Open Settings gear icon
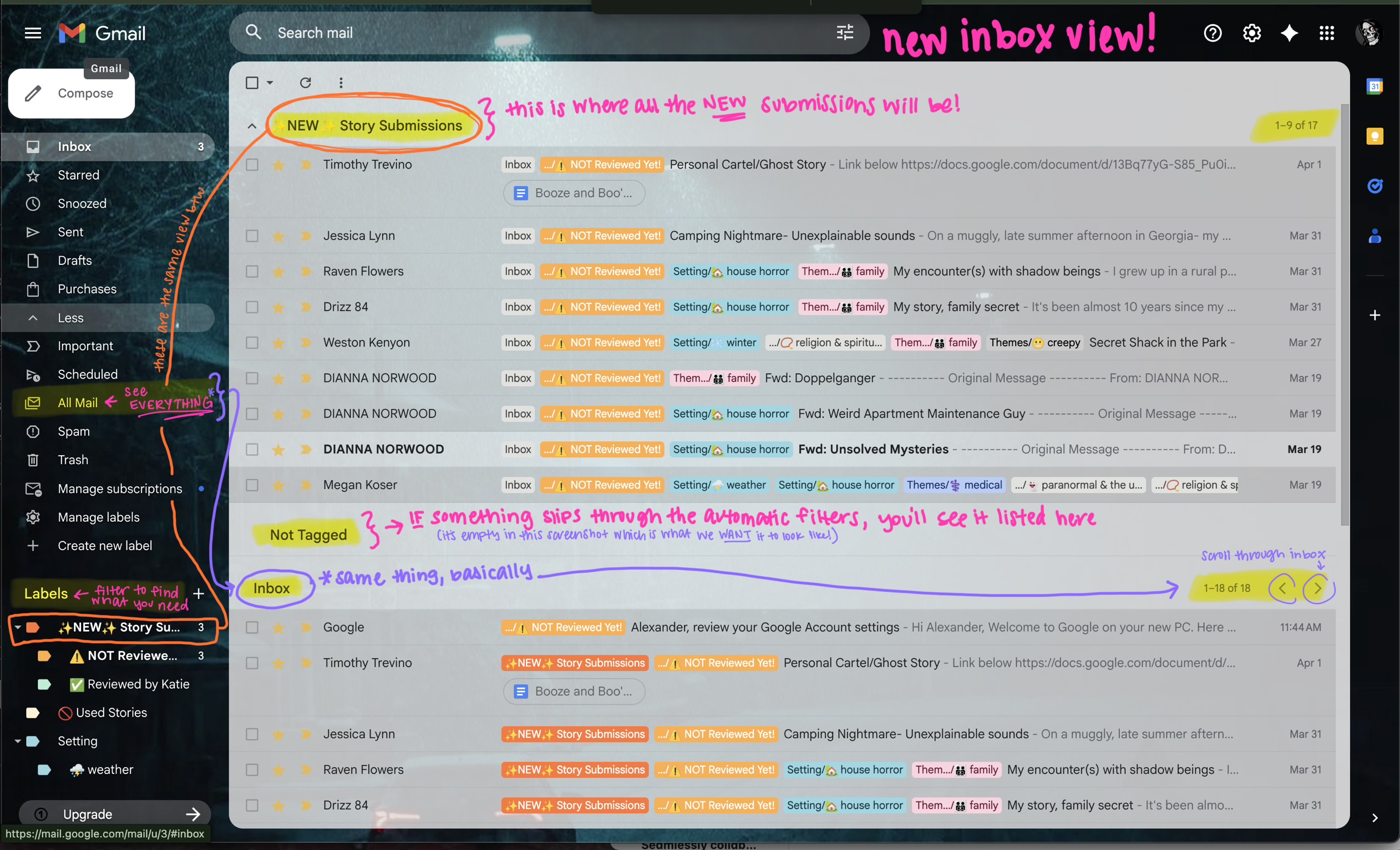Screen dimensions: 1400x850 (1251, 33)
